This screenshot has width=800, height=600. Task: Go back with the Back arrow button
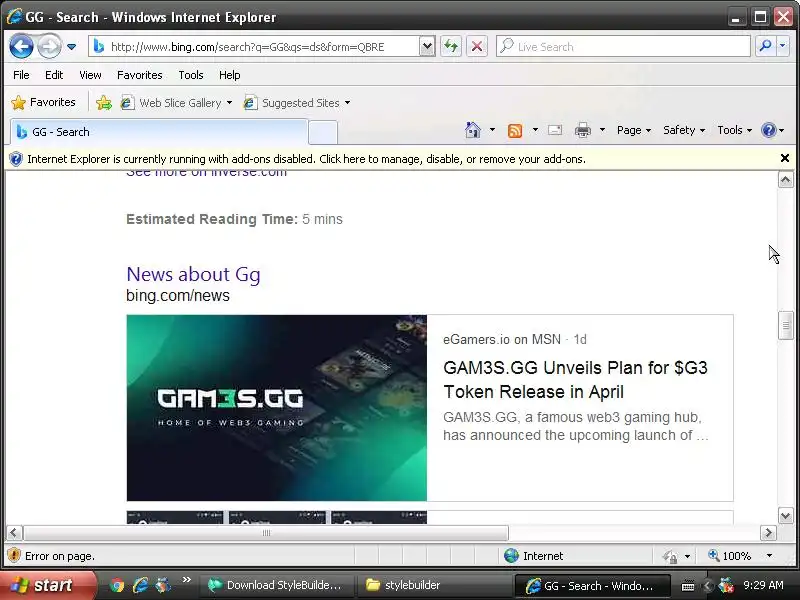(21, 46)
